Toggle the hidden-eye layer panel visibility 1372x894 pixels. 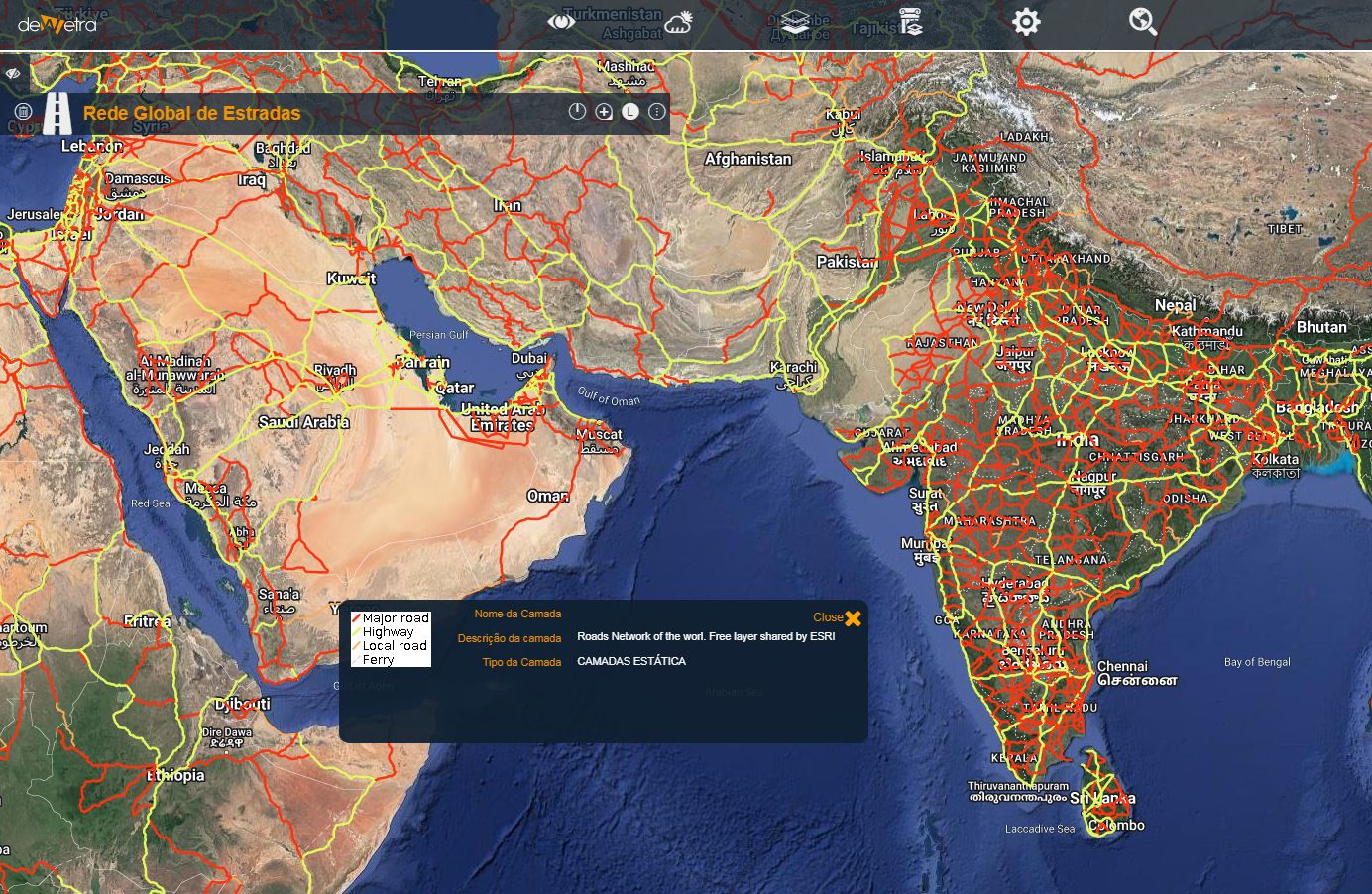13,73
